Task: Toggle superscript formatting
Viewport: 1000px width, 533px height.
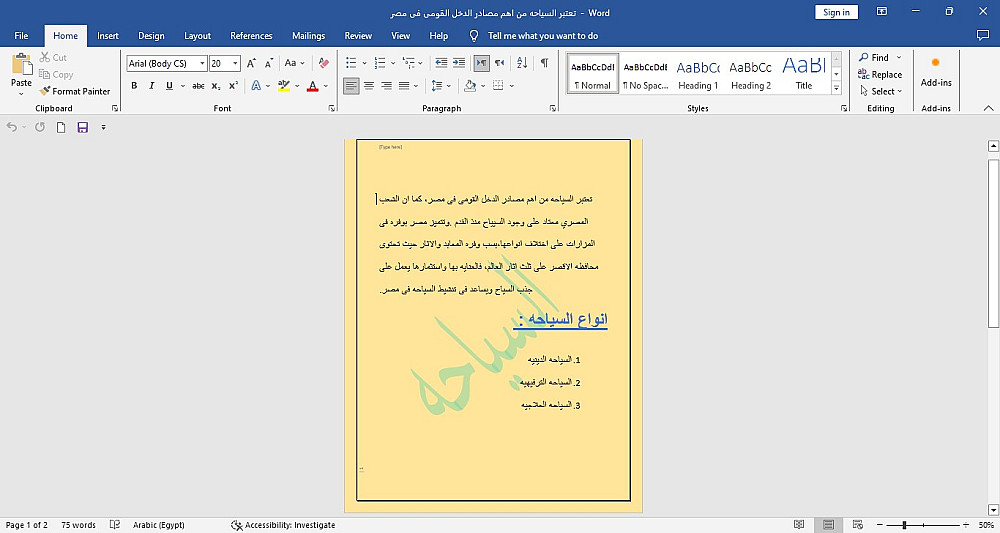Action: [x=233, y=85]
